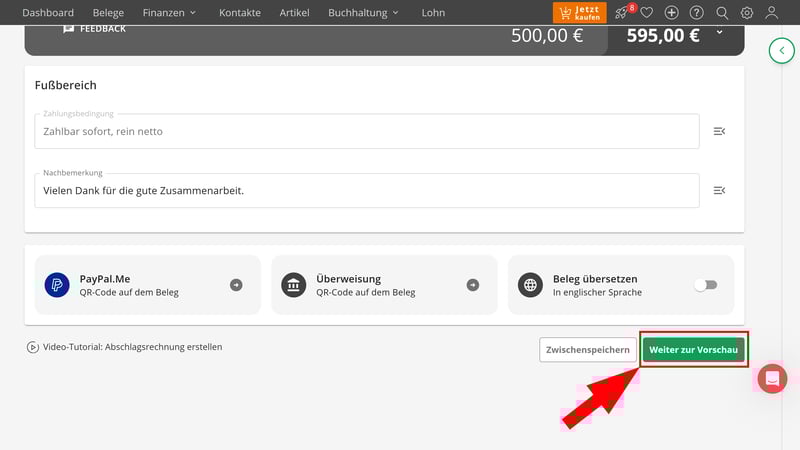
Task: Expand the Buchhaltung menu
Action: 363,13
